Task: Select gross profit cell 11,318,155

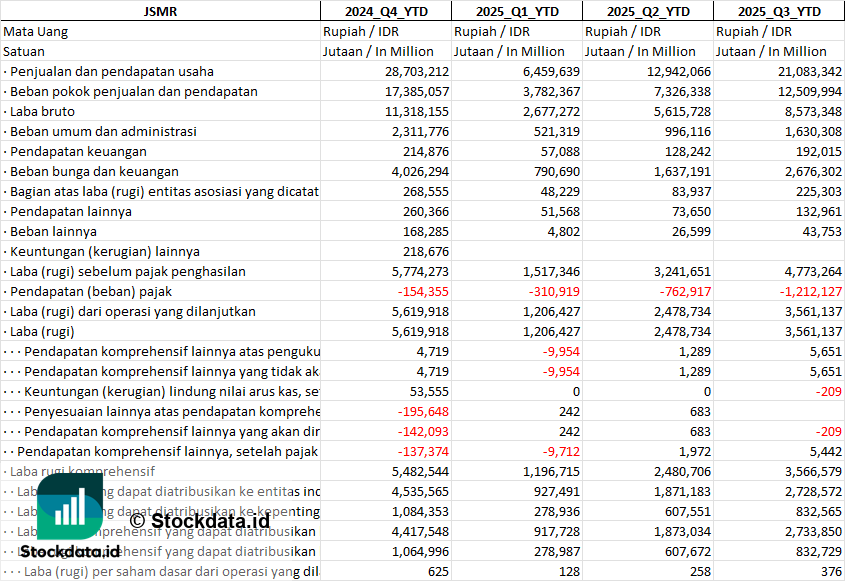Action: [417, 112]
